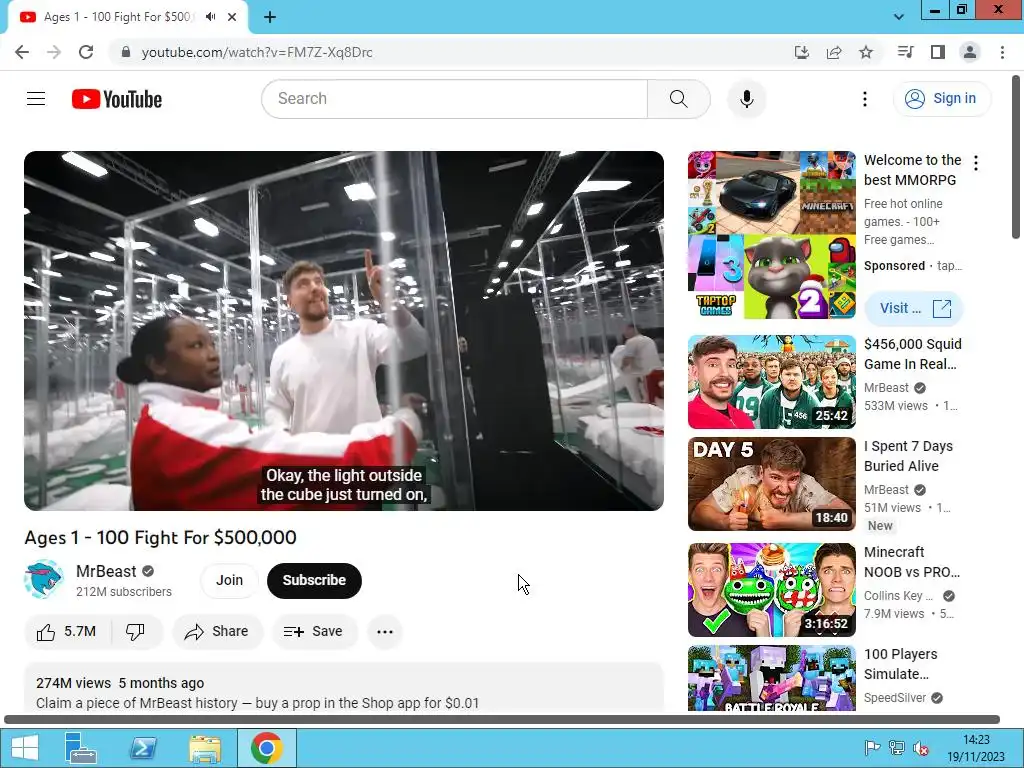This screenshot has height=768, width=1024.
Task: Click 'Welcome to the best MMORPG' title
Action: 912,170
